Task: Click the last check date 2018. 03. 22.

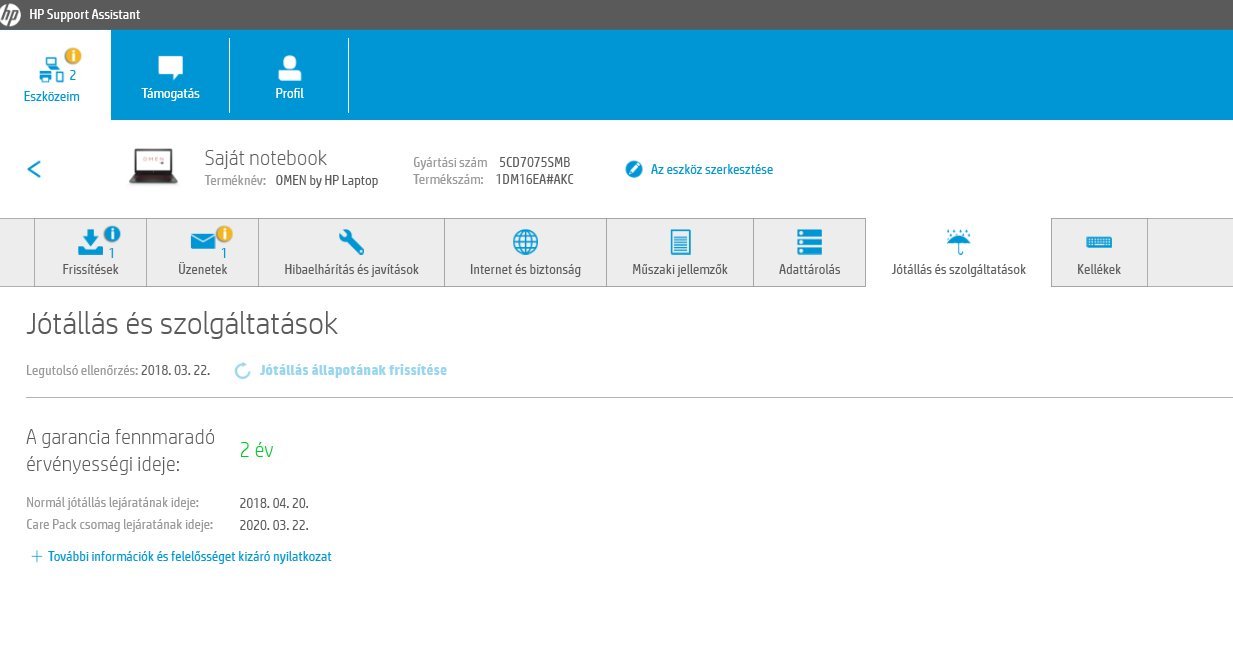Action: pos(176,370)
